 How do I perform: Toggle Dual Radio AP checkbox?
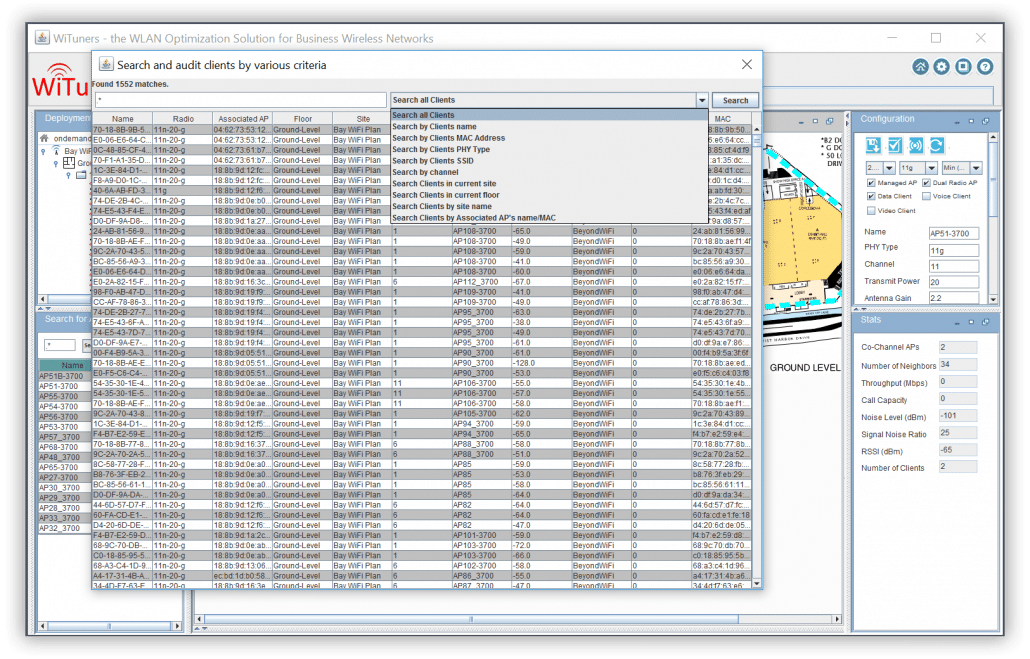click(x=926, y=183)
